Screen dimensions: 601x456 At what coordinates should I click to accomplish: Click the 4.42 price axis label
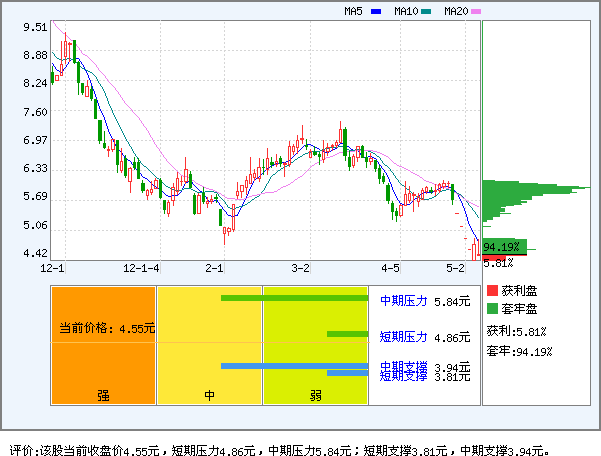point(35,253)
